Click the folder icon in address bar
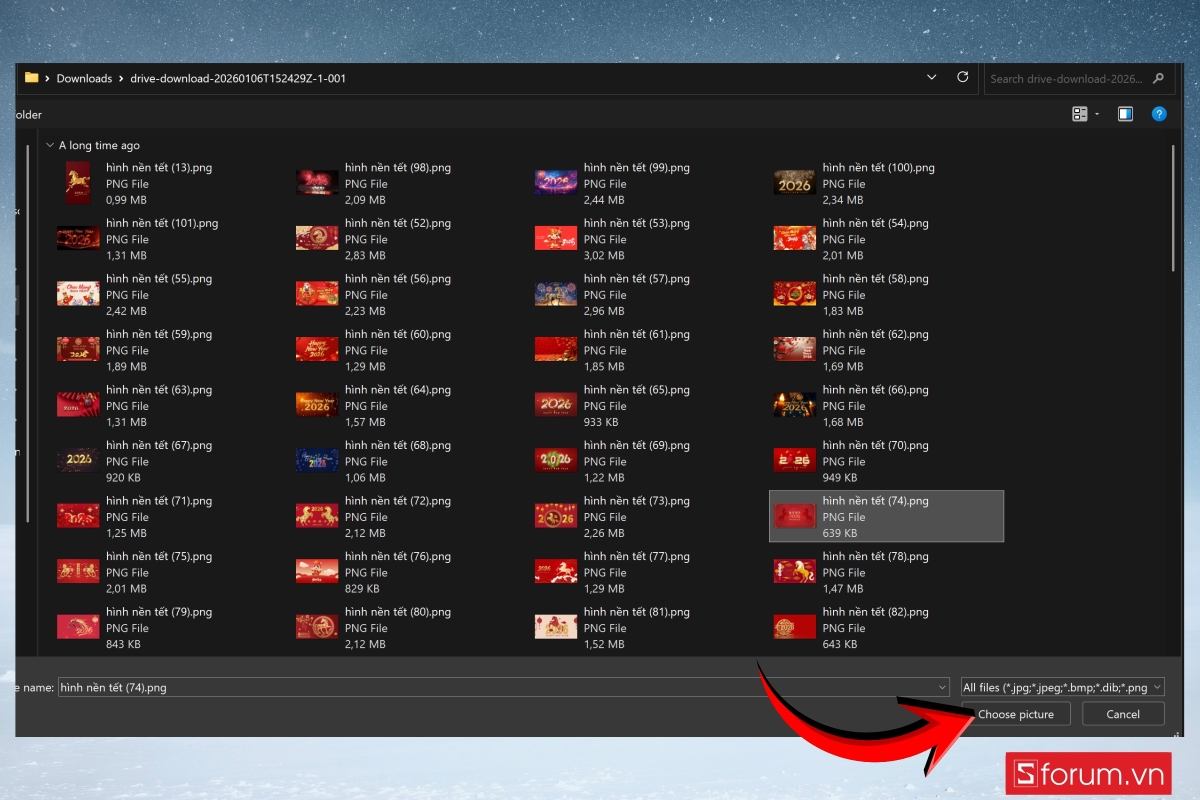This screenshot has width=1200, height=800. 31,78
